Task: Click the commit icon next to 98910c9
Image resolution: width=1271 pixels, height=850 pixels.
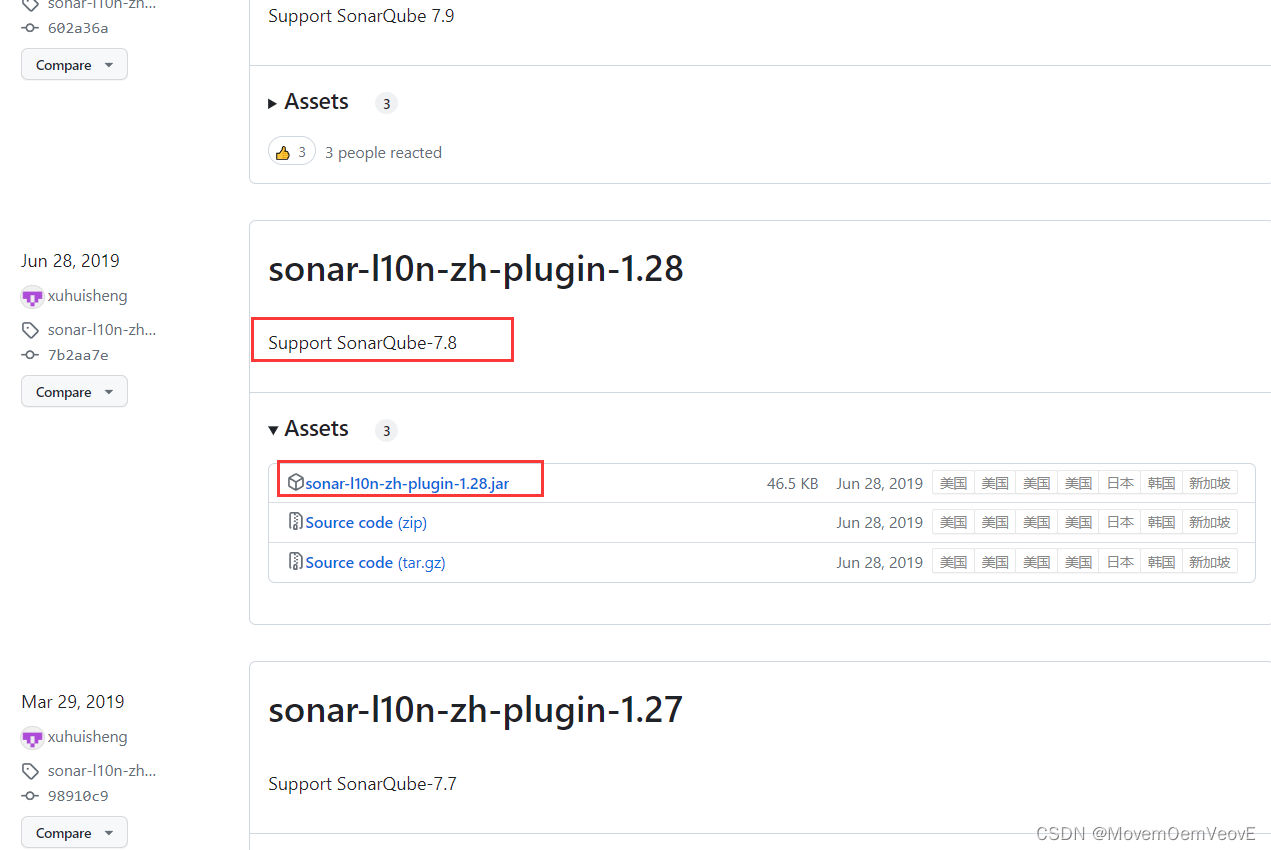Action: 29,795
